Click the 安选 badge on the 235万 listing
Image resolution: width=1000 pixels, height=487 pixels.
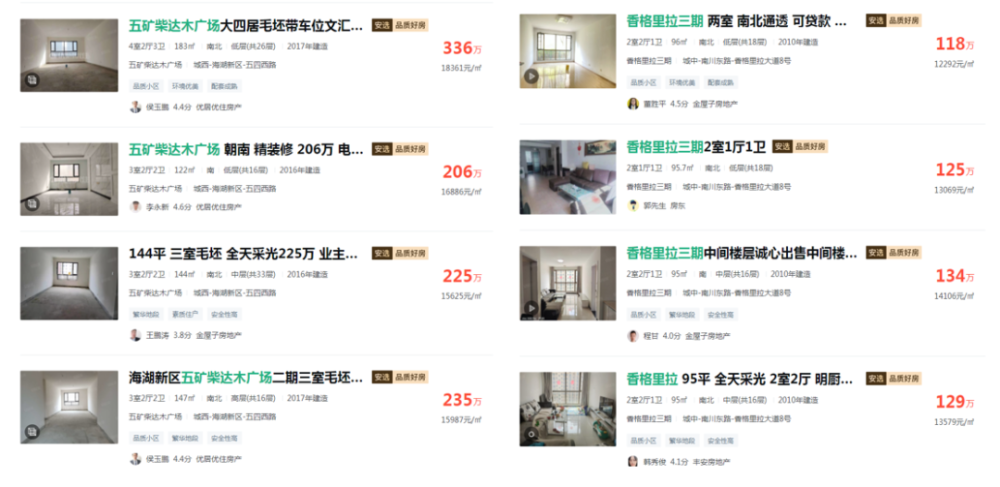[x=381, y=377]
